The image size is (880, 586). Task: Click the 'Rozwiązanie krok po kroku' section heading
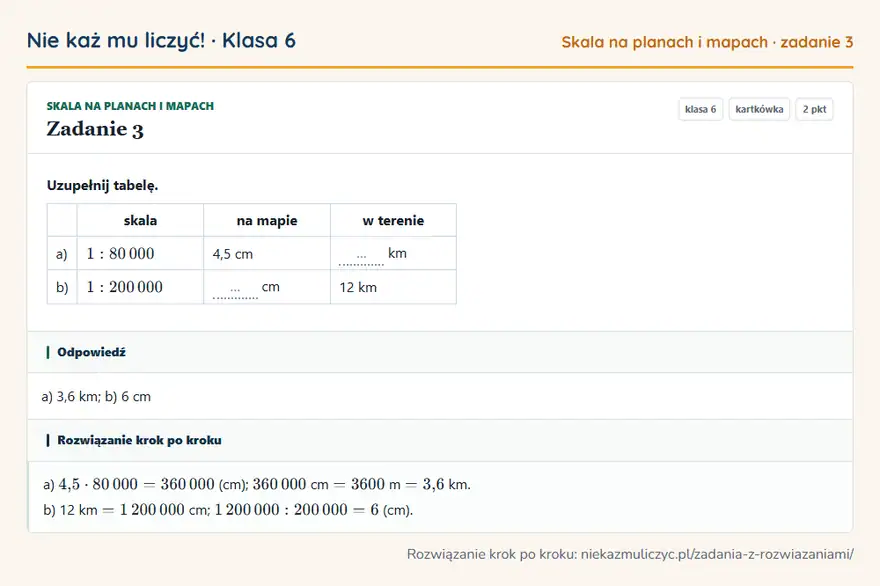139,441
